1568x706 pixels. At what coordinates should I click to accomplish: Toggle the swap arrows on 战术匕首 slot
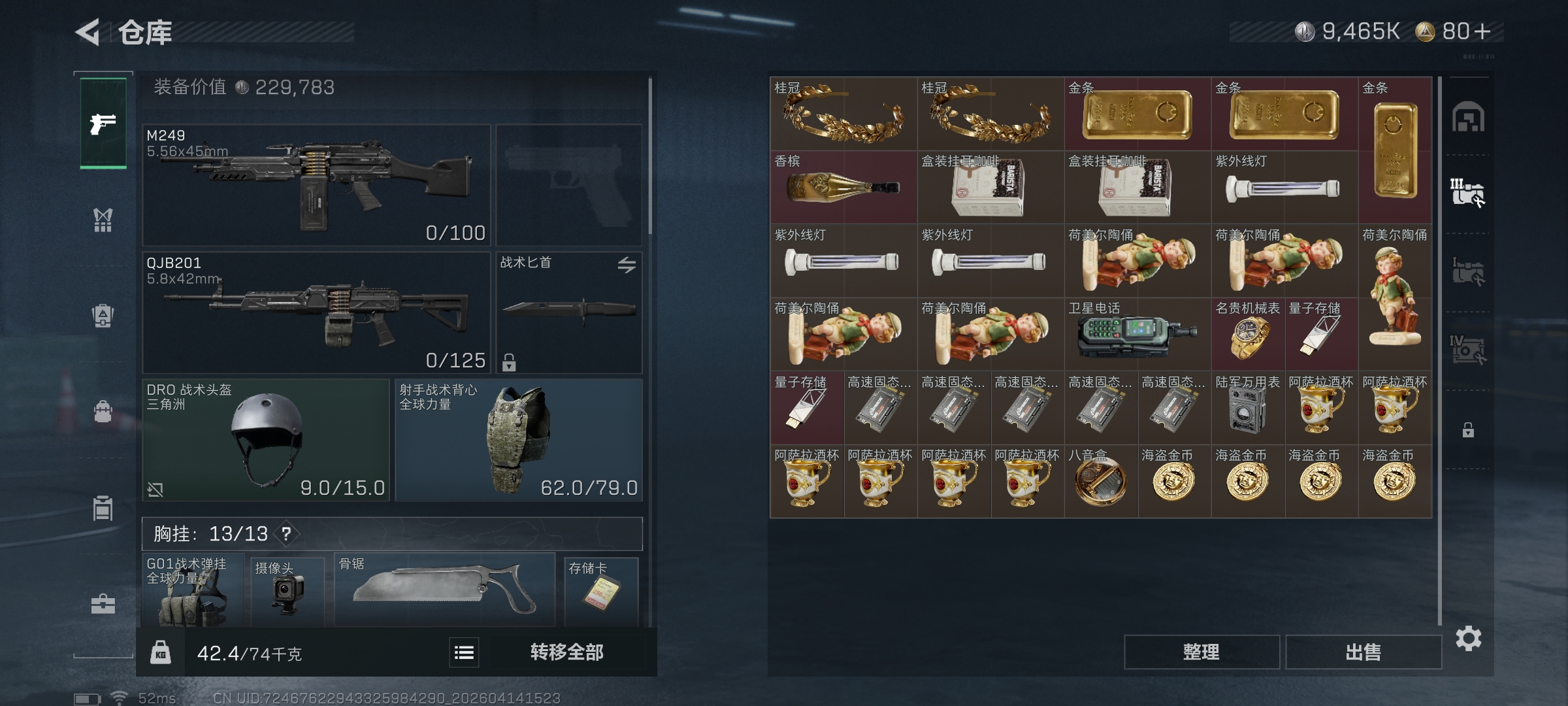pos(627,265)
